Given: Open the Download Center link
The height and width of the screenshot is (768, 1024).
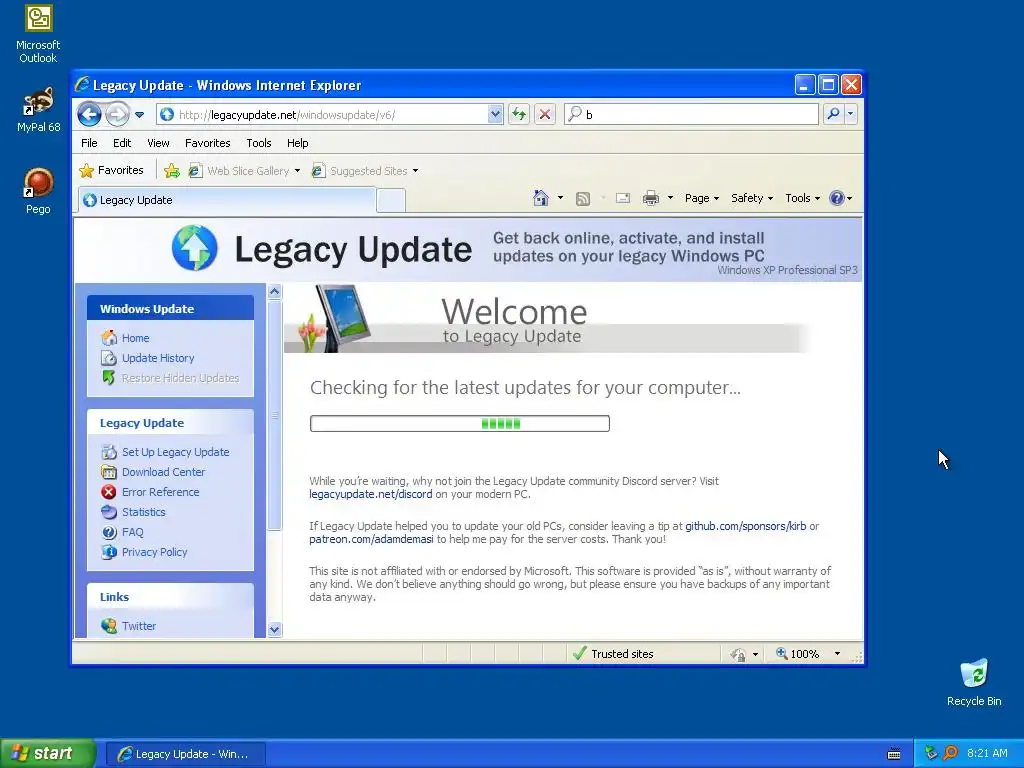Looking at the screenshot, I should point(163,472).
